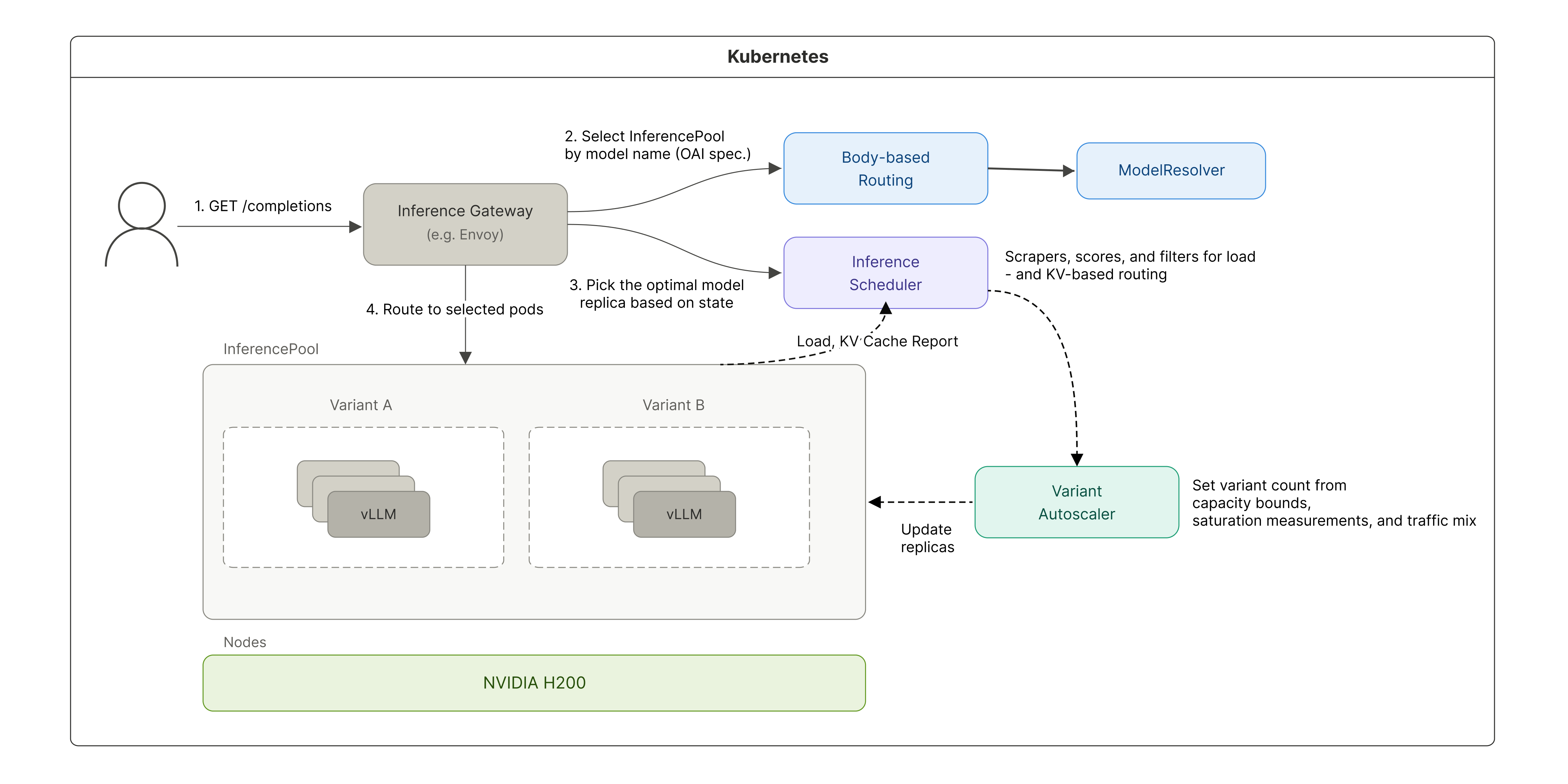Click the InferencePool label text
This screenshot has width=1568, height=784.
[270, 349]
